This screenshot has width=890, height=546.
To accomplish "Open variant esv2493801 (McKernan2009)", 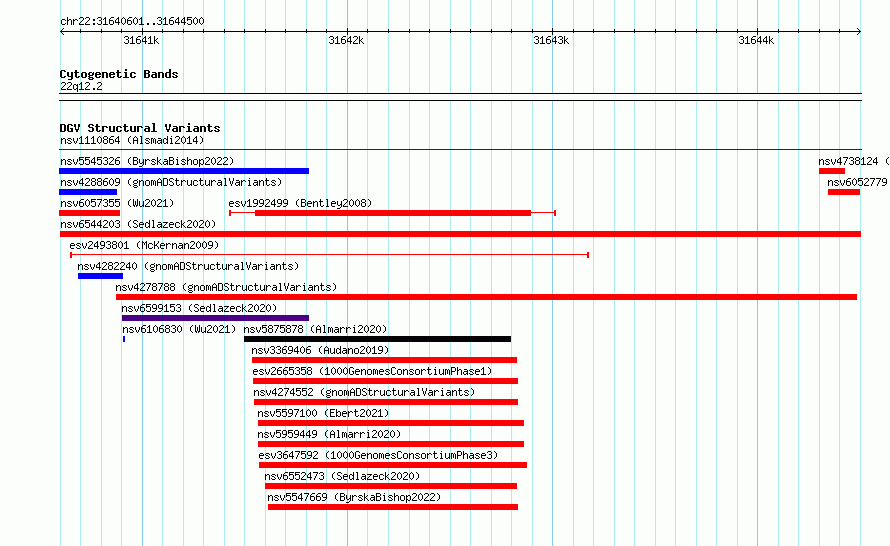I will click(144, 245).
